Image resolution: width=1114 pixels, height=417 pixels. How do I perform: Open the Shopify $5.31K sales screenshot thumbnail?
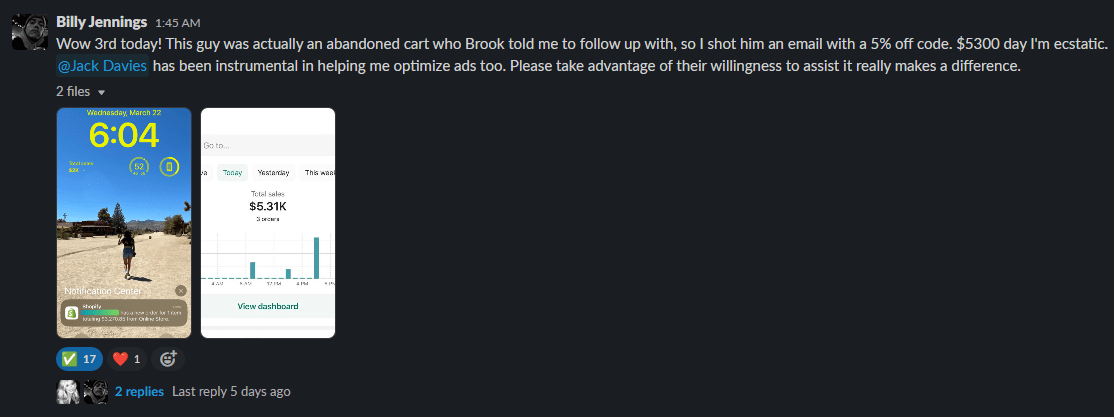click(268, 222)
